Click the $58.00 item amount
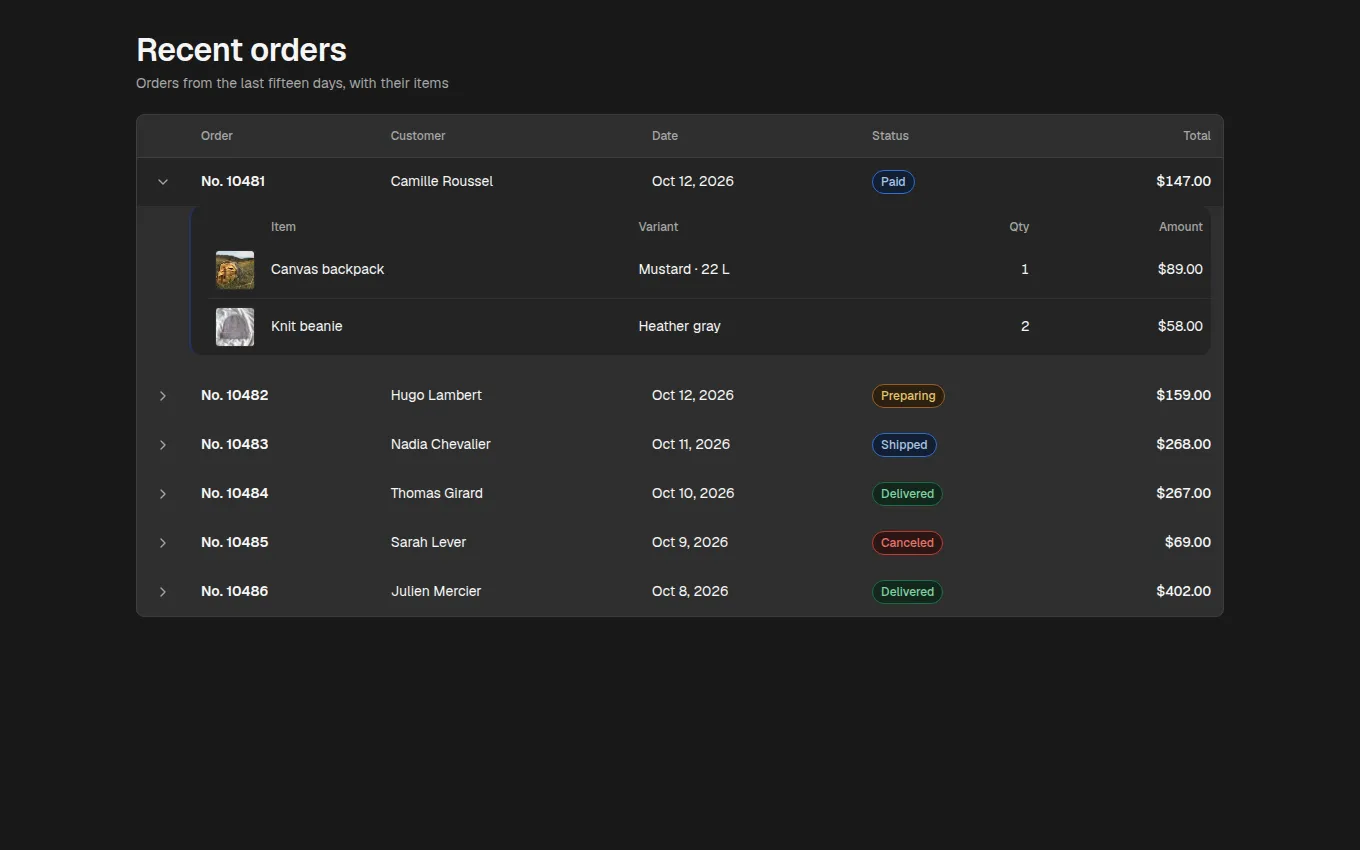This screenshot has height=850, width=1360. point(1180,327)
